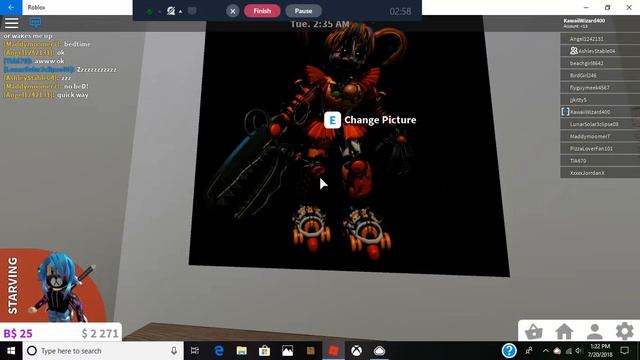Open the blue help question mark icon
The width and height of the screenshot is (640, 360).
coord(509,351)
